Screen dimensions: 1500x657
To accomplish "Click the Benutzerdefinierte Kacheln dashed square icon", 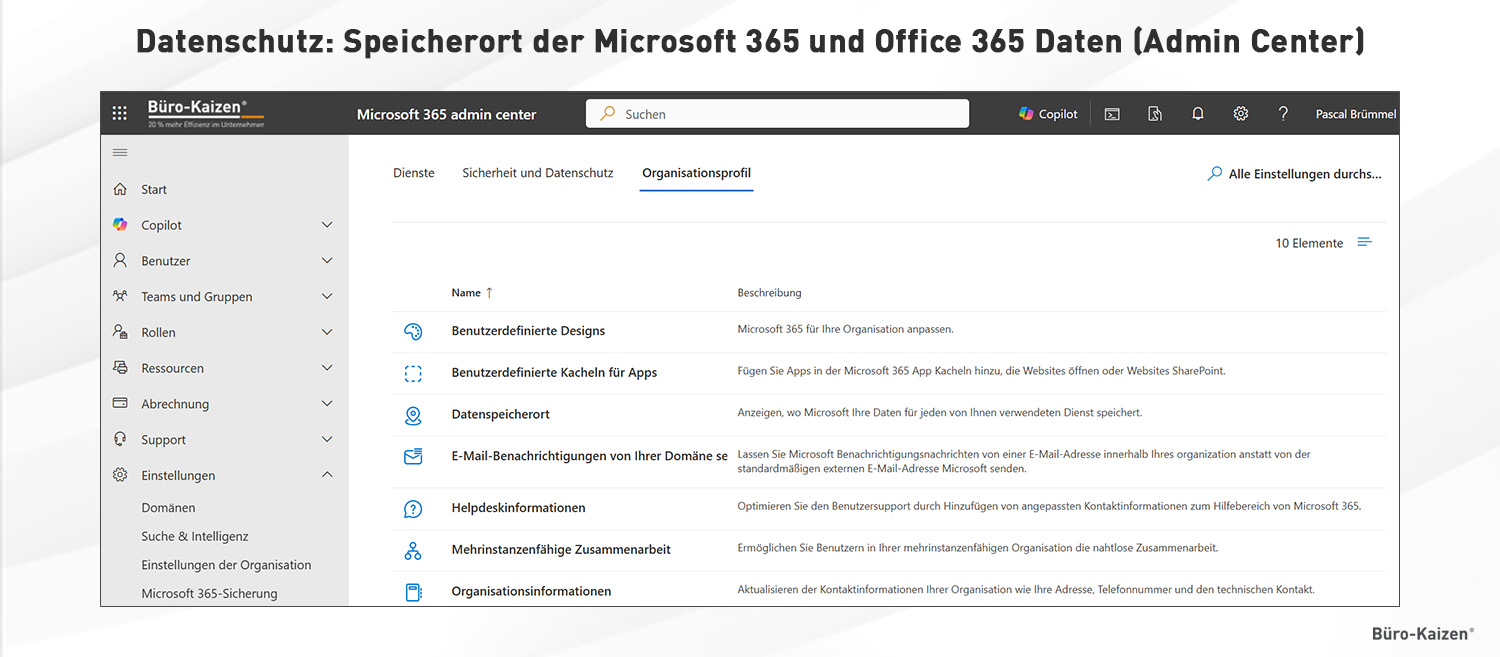I will (413, 373).
